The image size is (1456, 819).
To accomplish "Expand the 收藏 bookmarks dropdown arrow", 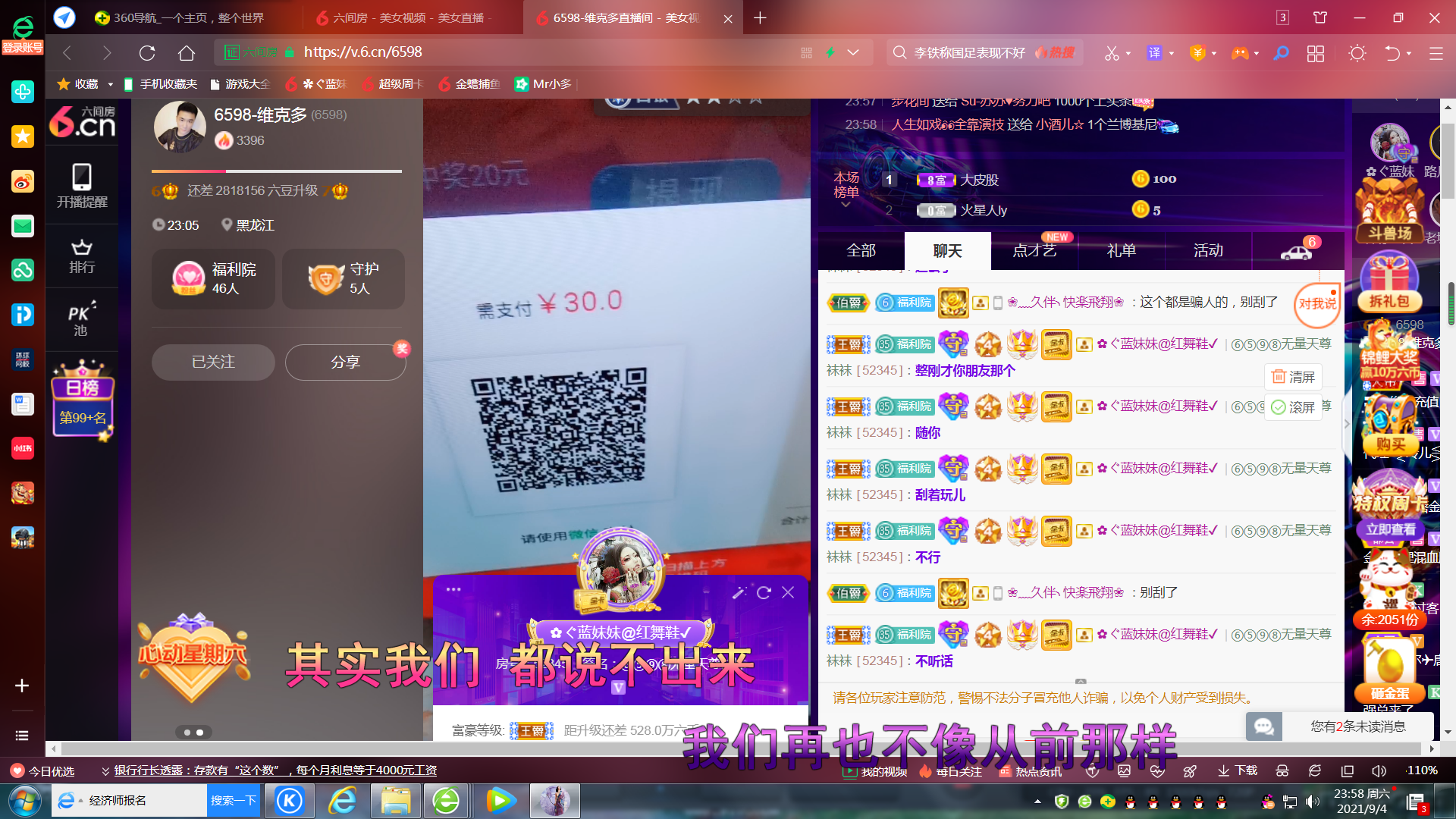I will 110,84.
